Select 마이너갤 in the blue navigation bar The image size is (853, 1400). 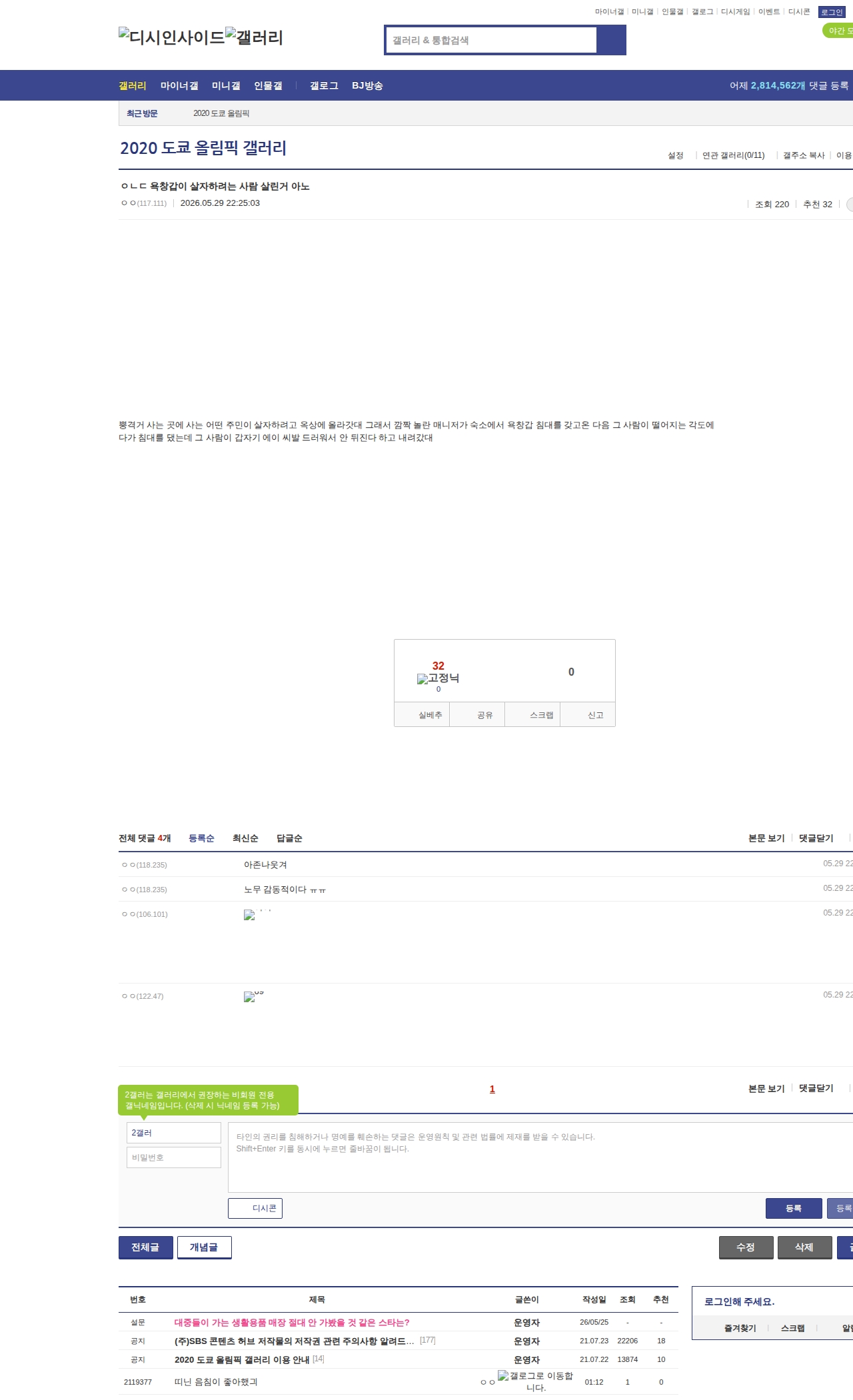179,86
